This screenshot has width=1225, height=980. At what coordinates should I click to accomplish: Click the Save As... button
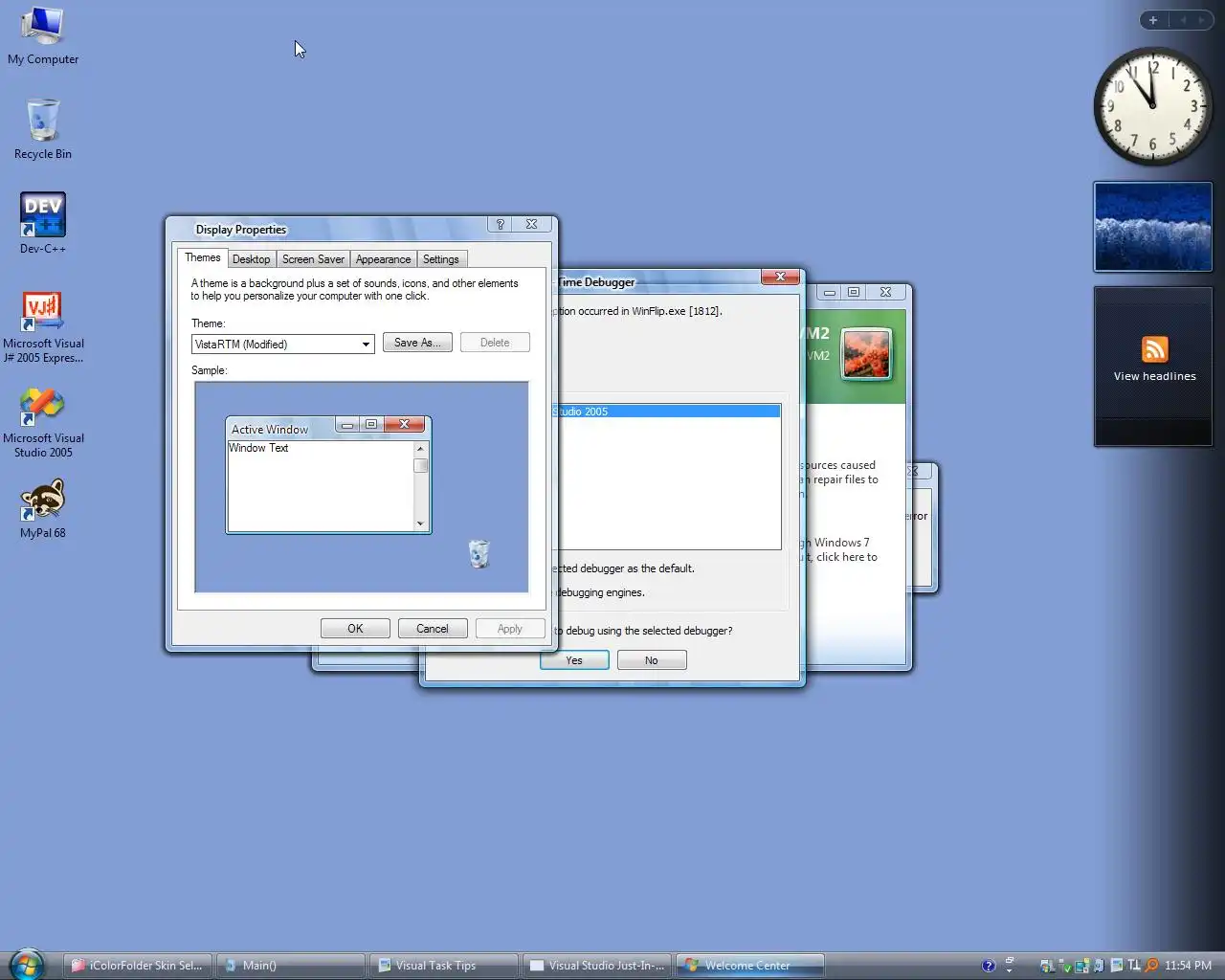pyautogui.click(x=417, y=343)
